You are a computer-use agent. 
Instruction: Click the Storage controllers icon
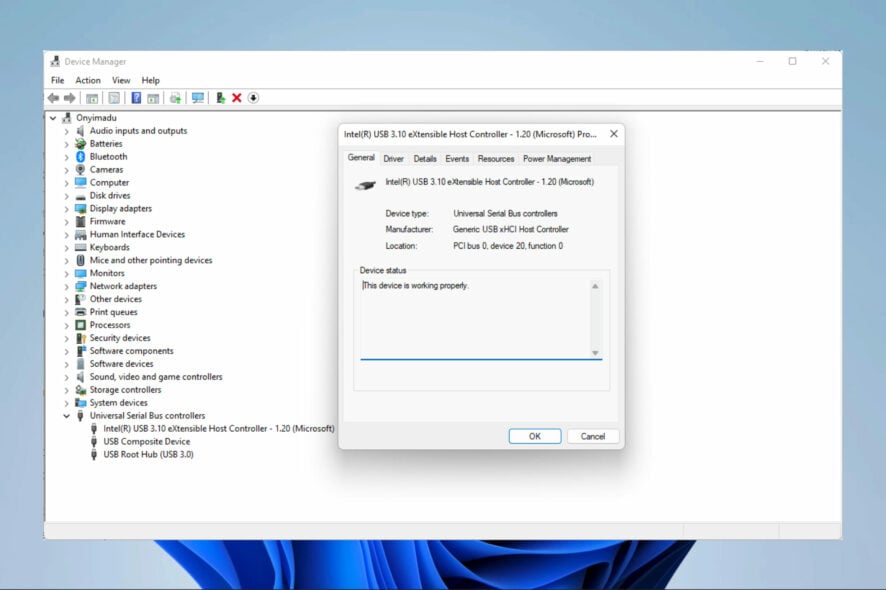[80, 390]
